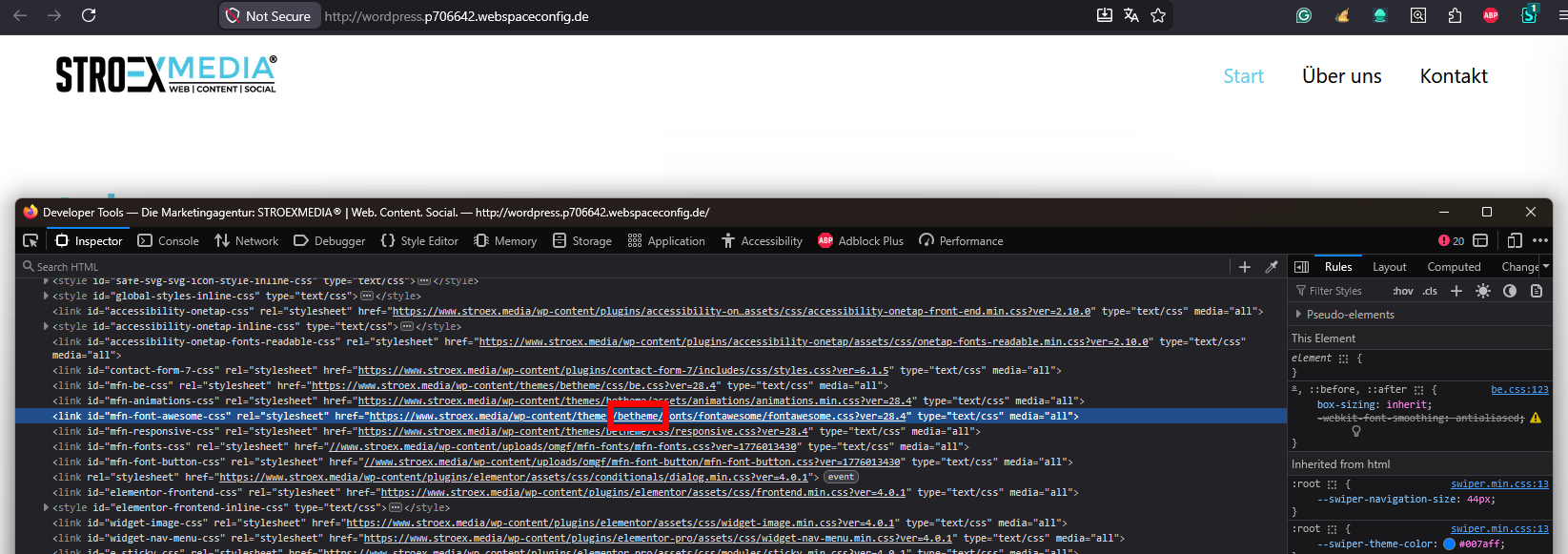Activate the element picker tool
Viewport: 1568px width, 554px height.
[31, 241]
